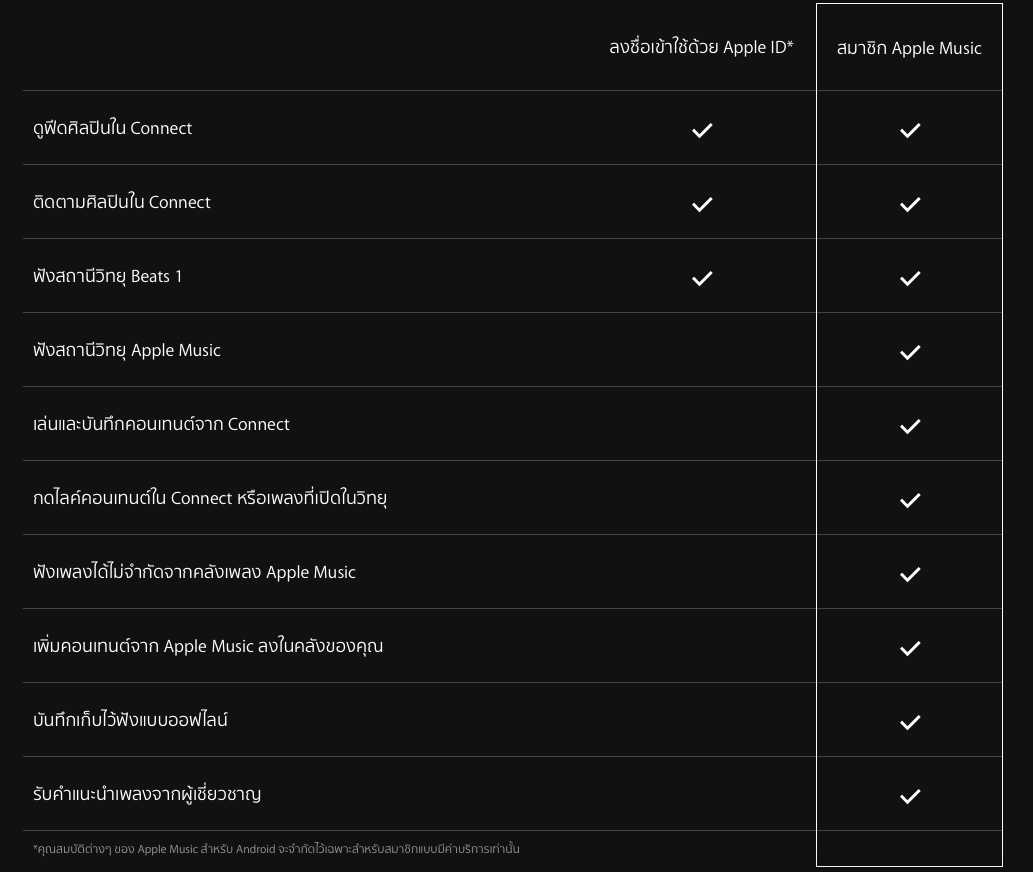Click Apple Music checkmark for ติดตามศิลปินใน Connect
Screen dimensions: 1033x872
[910, 204]
